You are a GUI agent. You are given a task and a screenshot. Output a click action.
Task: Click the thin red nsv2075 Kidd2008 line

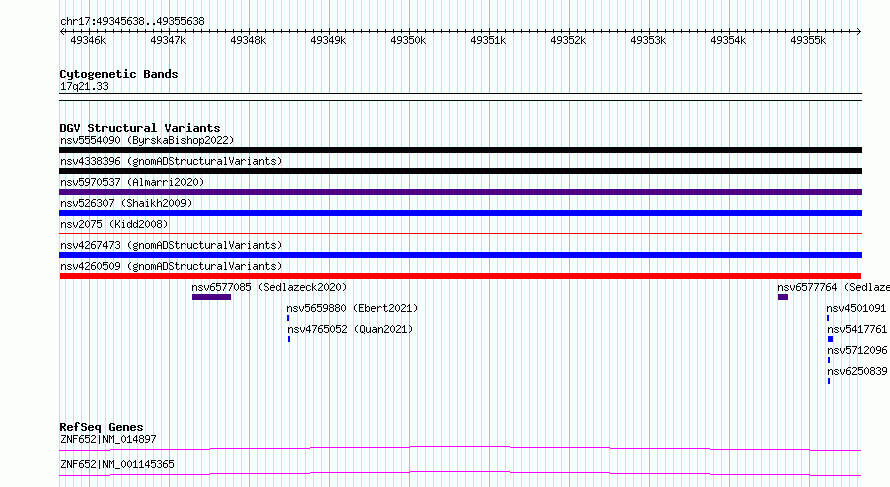(460, 233)
